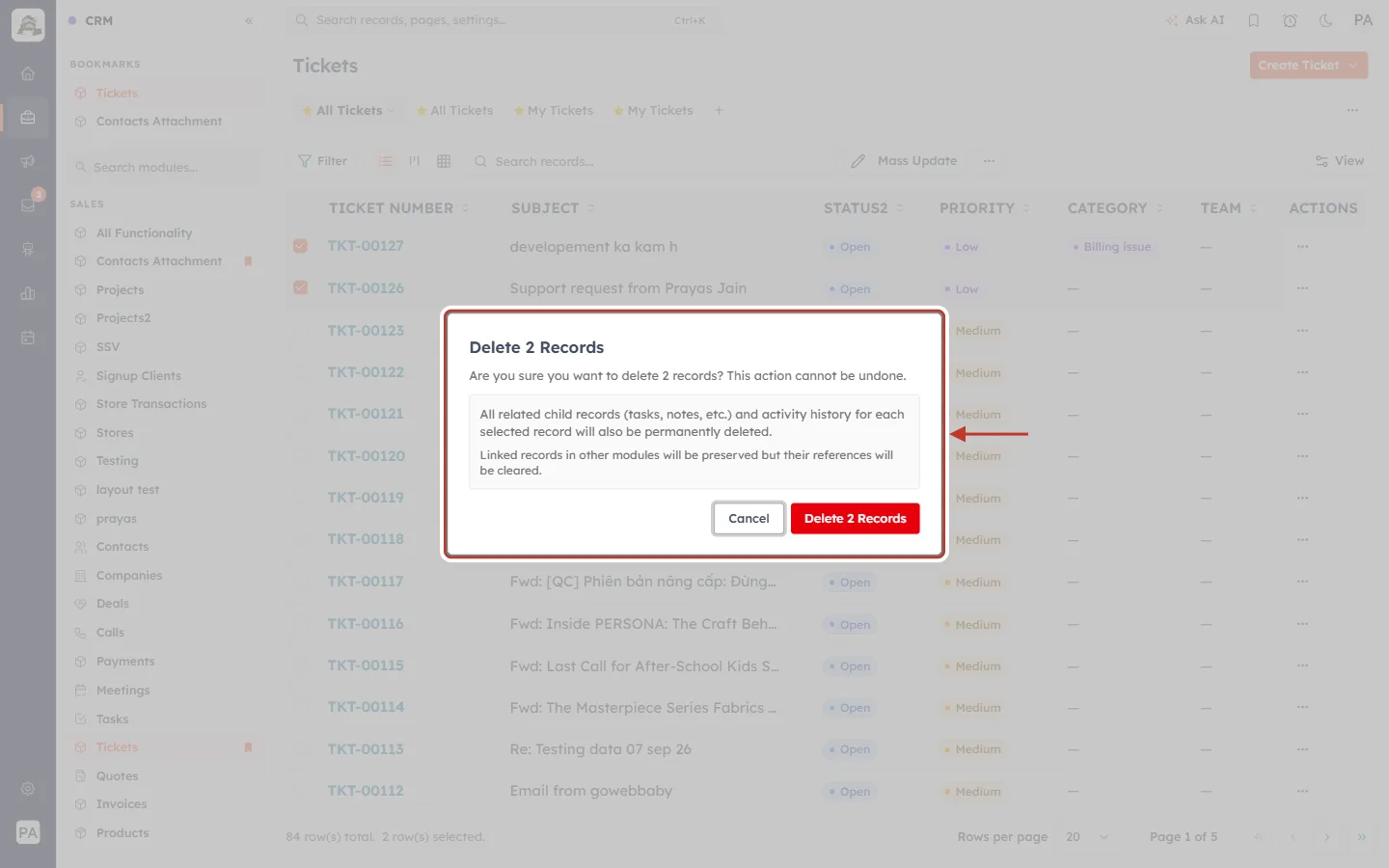Open row actions menu for TKT-00112
This screenshot has width=1389, height=868.
[1303, 791]
